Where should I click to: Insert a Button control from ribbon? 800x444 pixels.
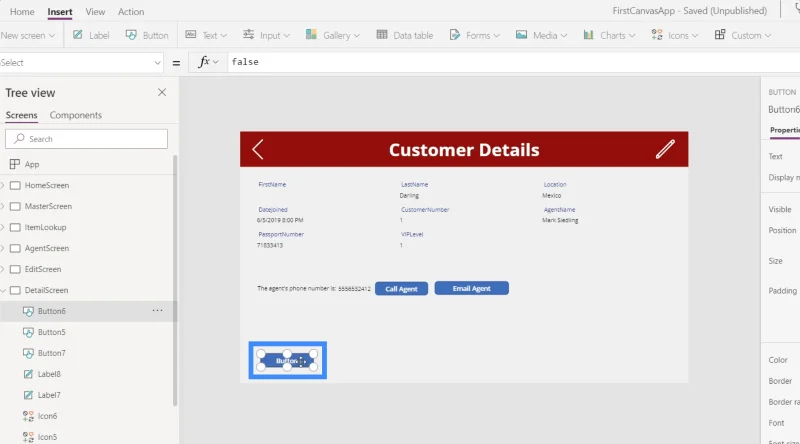coord(147,35)
